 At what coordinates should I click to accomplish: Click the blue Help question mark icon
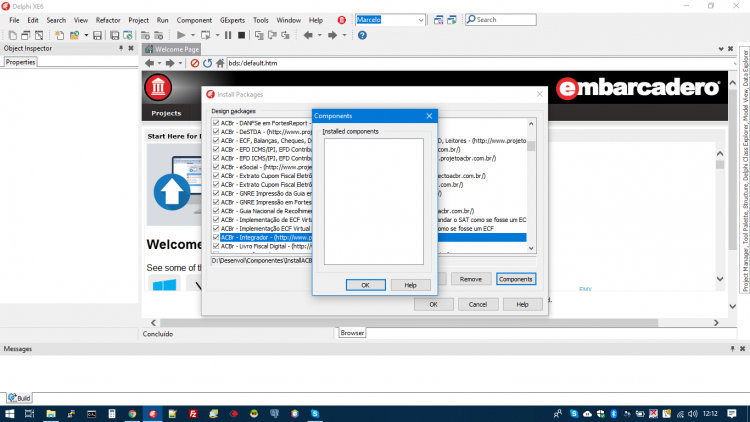pyautogui.click(x=362, y=35)
